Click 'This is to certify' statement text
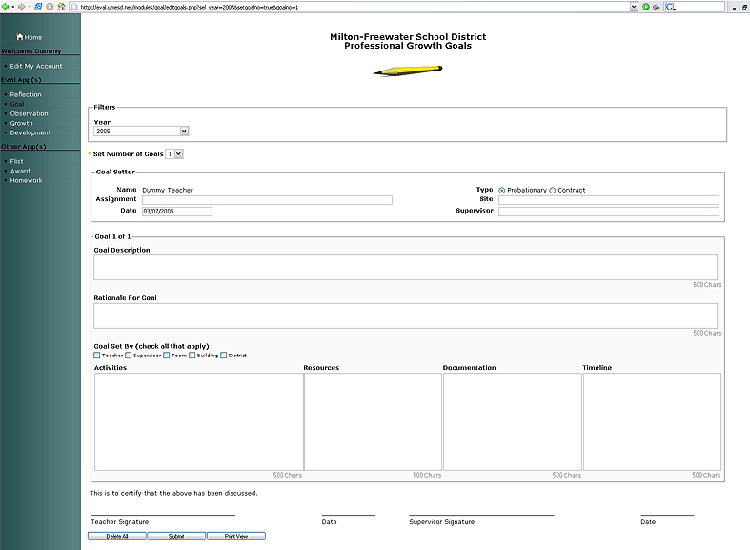Viewport: 750px width, 550px height. coord(174,493)
